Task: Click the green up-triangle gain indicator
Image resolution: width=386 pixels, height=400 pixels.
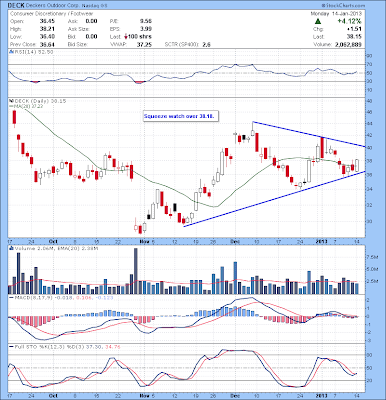Action: [318, 21]
